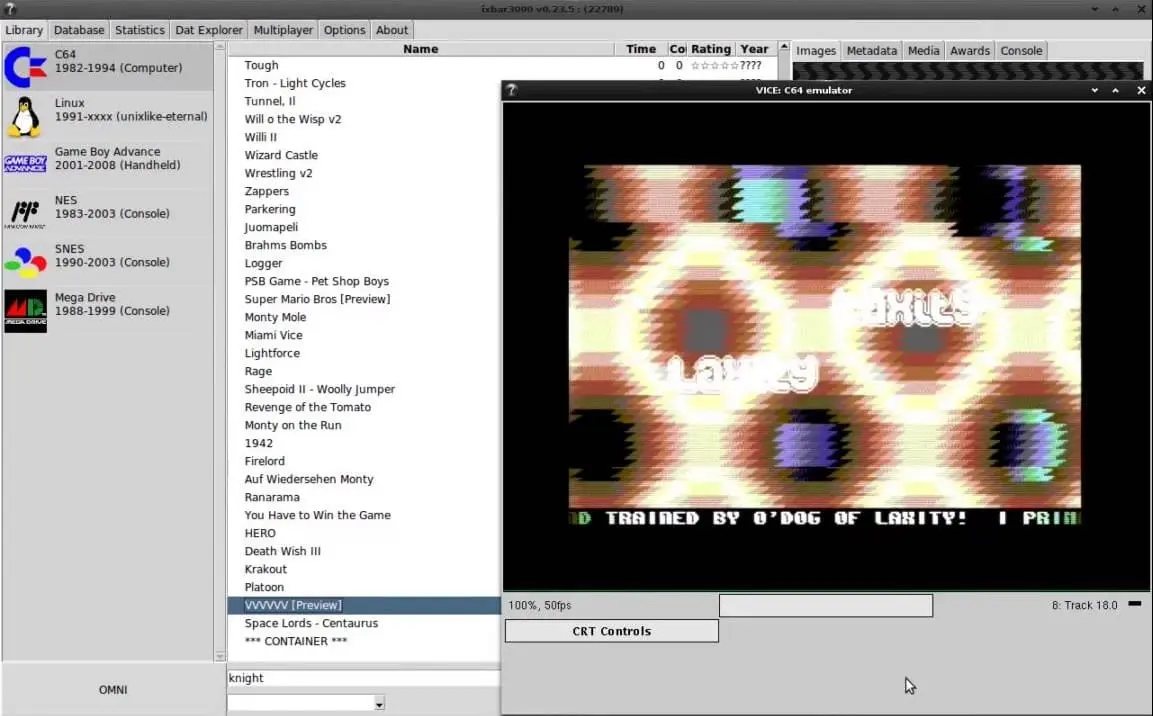Select the Game Boy Advance logo icon
The image size is (1153, 716).
(25, 164)
